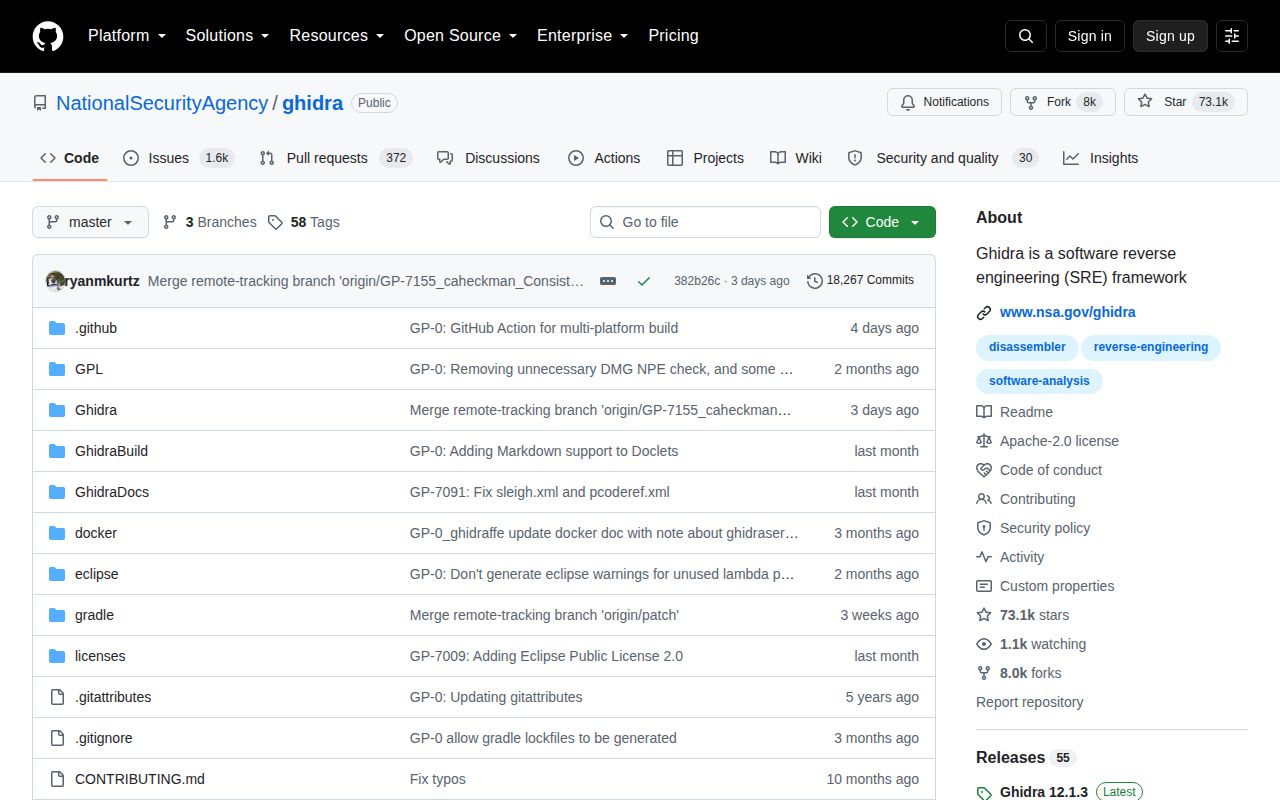Click the star icon in Star button
Viewport: 1280px width, 800px height.
click(1145, 102)
